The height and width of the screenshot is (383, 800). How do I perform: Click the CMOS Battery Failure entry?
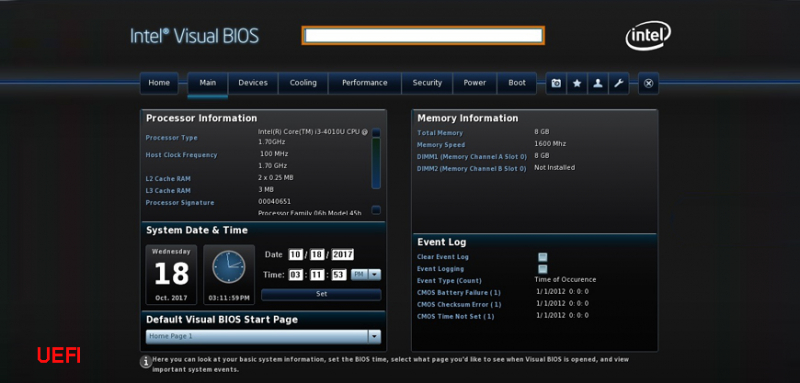(x=459, y=293)
